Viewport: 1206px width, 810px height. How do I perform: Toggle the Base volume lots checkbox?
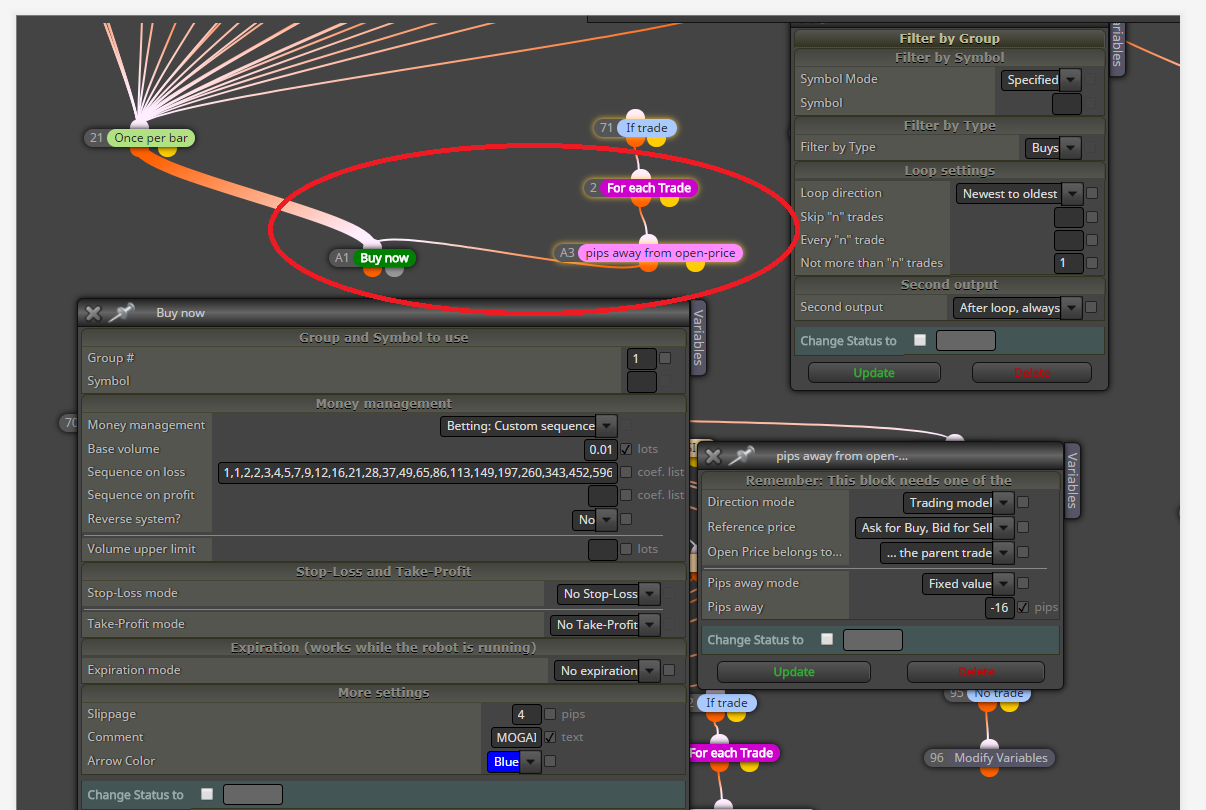(626, 449)
